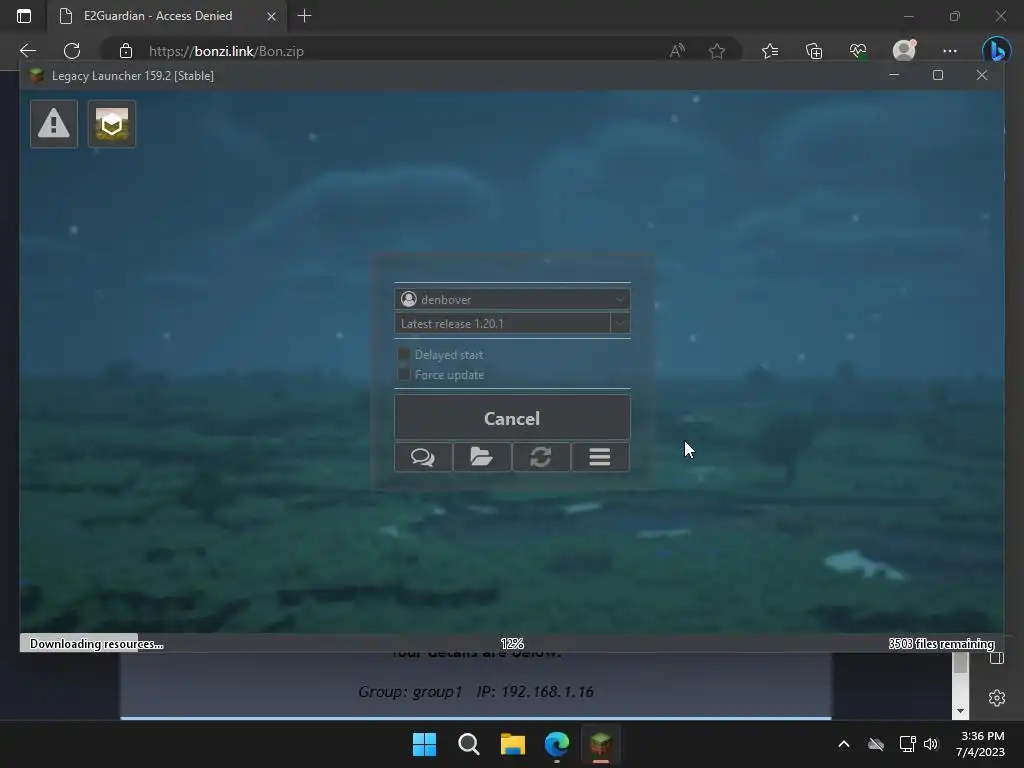Add page to favorites star icon
1024x768 pixels.
point(717,51)
